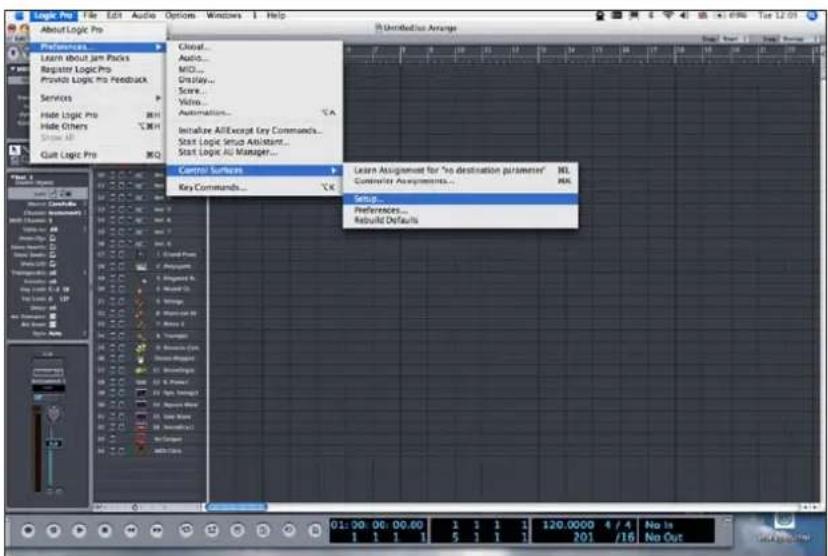Click the channel strip volume fader
The width and height of the screenshot is (828, 556).
[53, 443]
